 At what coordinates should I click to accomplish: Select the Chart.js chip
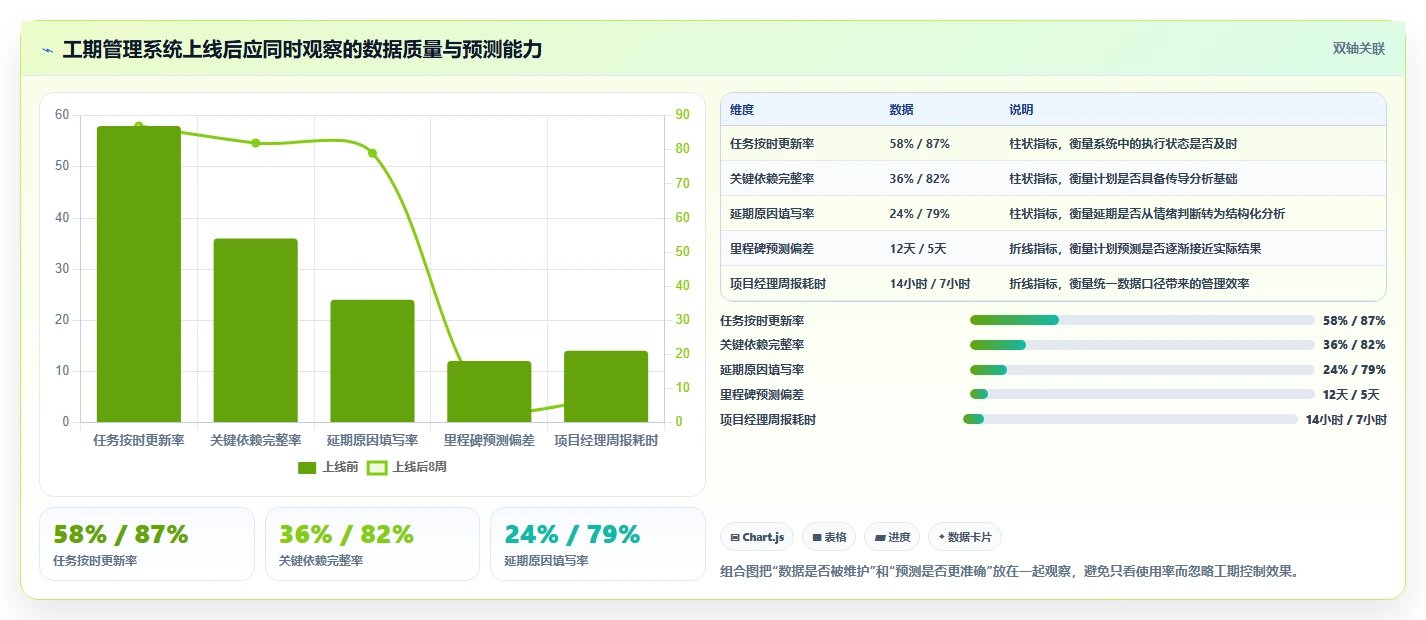click(x=757, y=537)
